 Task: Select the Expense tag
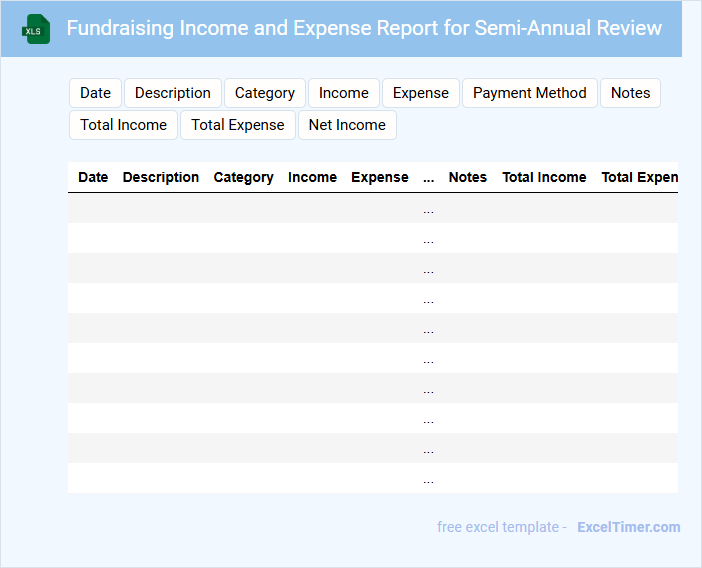click(420, 93)
